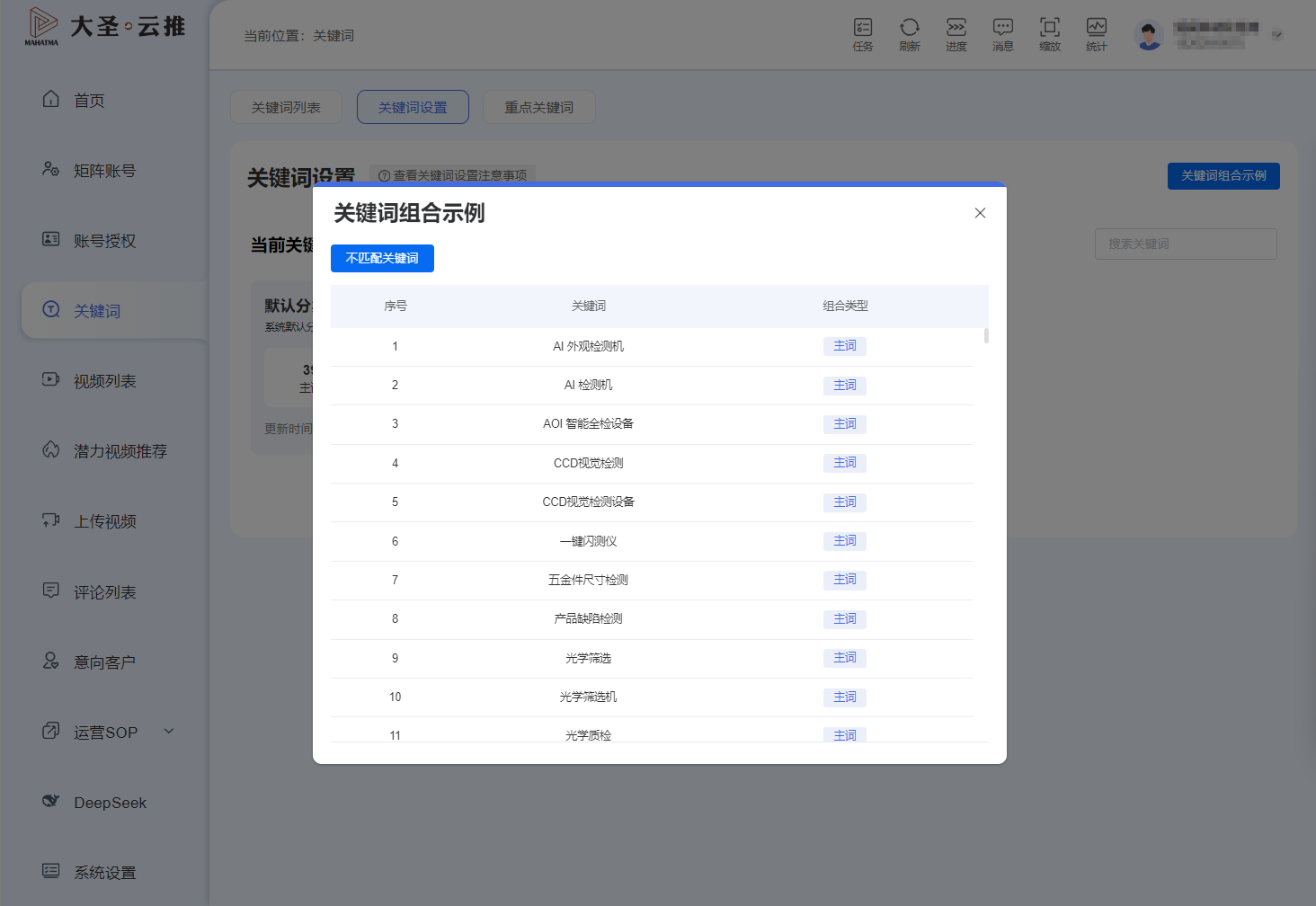
Task: Select keyword CCD视觉检测设备
Action: pyautogui.click(x=588, y=502)
